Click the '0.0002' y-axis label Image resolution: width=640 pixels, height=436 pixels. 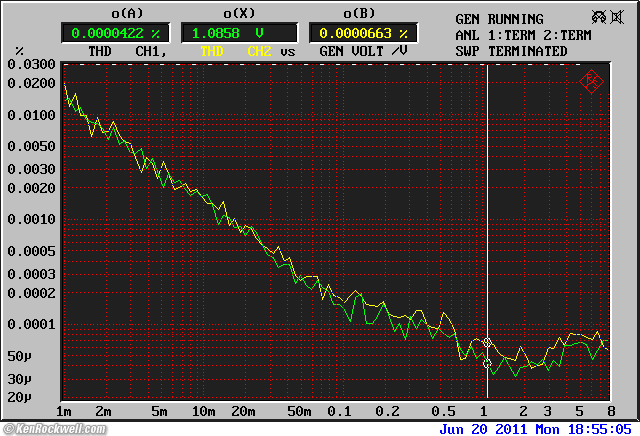pyautogui.click(x=31, y=293)
